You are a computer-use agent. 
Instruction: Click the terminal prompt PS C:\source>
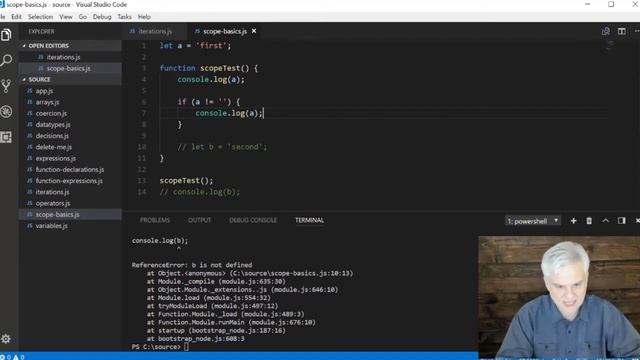156,347
